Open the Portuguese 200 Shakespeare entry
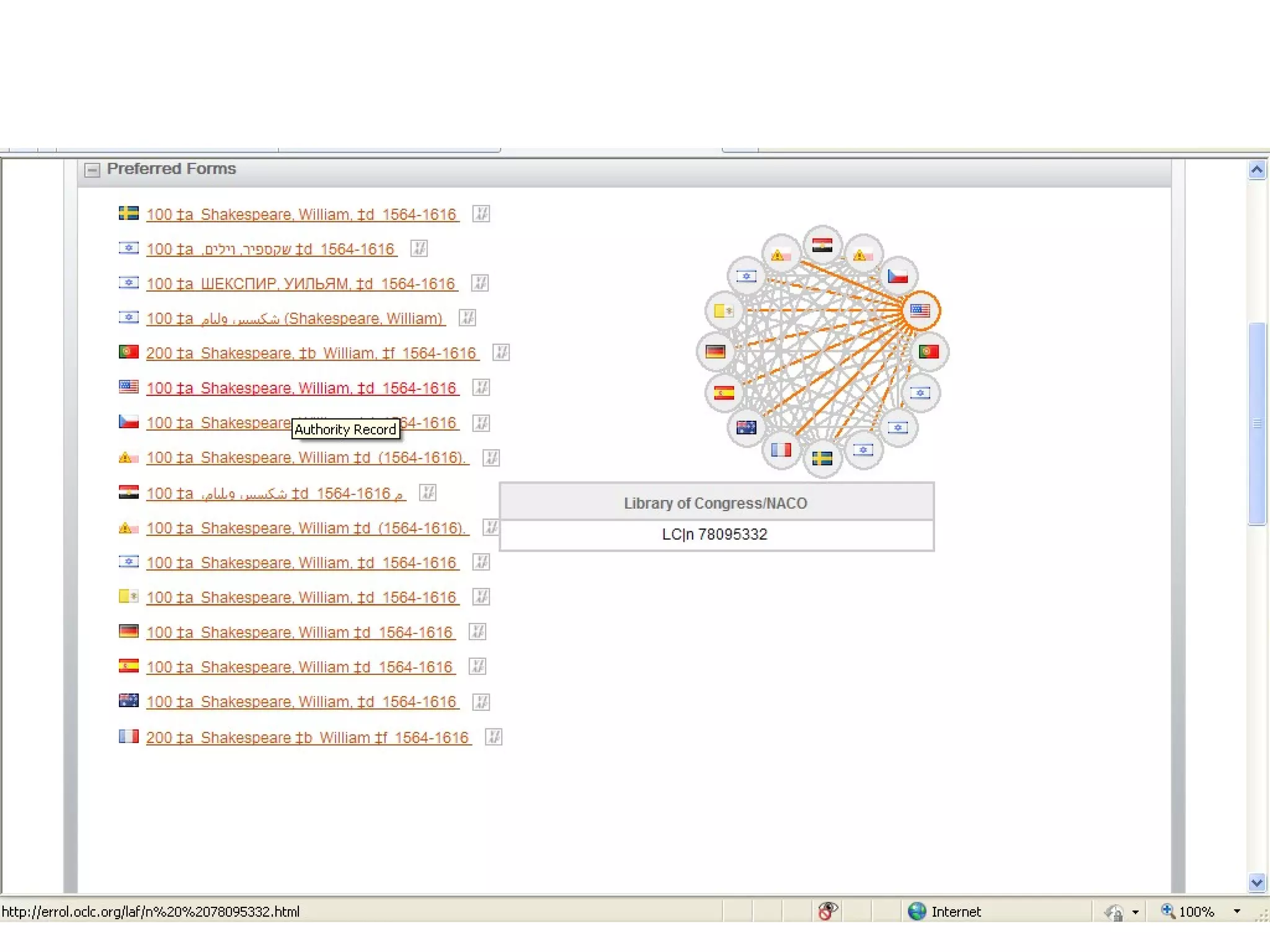Screen dimensions: 1270x952 pyautogui.click(x=311, y=353)
